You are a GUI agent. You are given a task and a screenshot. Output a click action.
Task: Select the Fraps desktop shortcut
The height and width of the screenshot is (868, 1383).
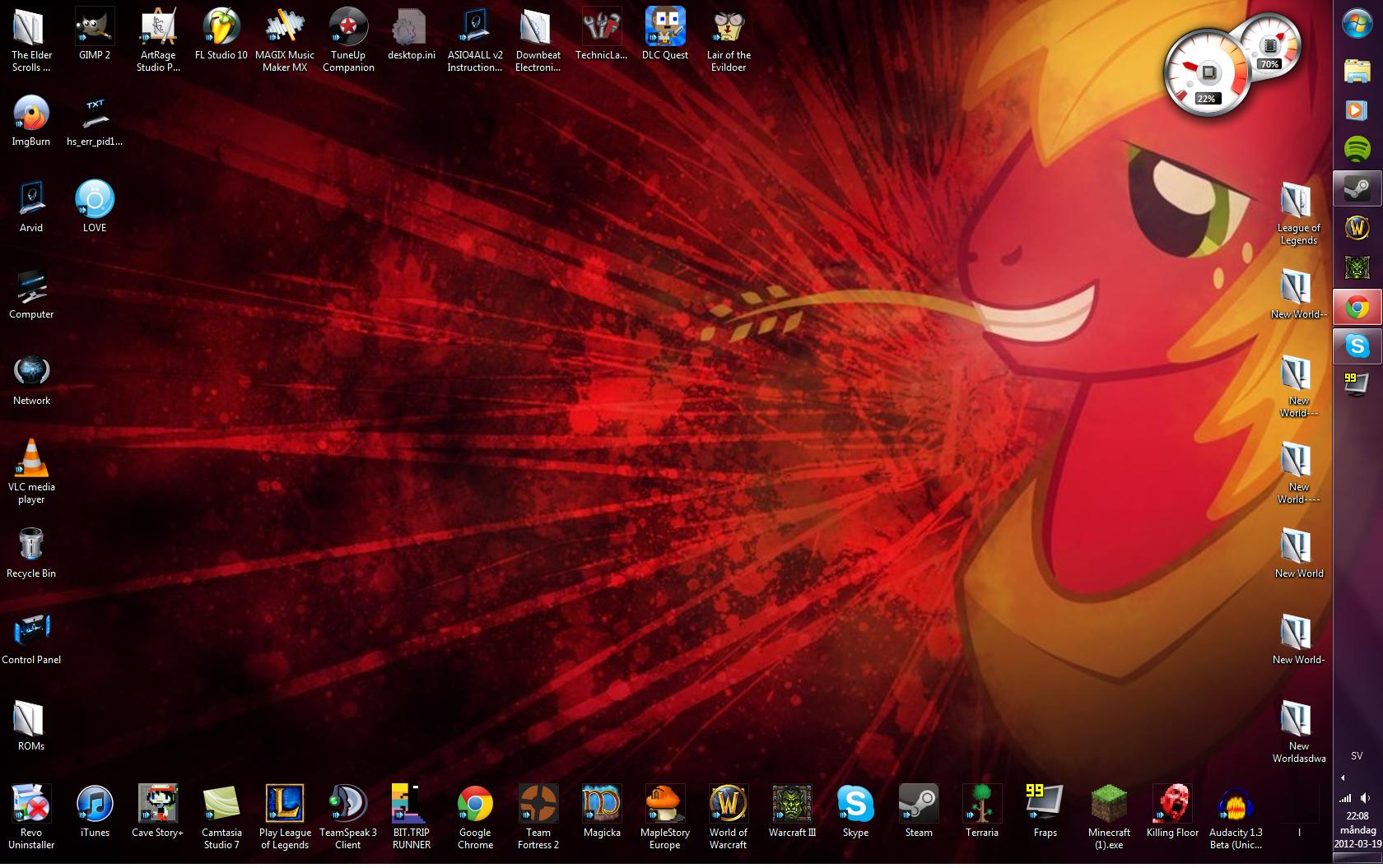[x=1045, y=812]
